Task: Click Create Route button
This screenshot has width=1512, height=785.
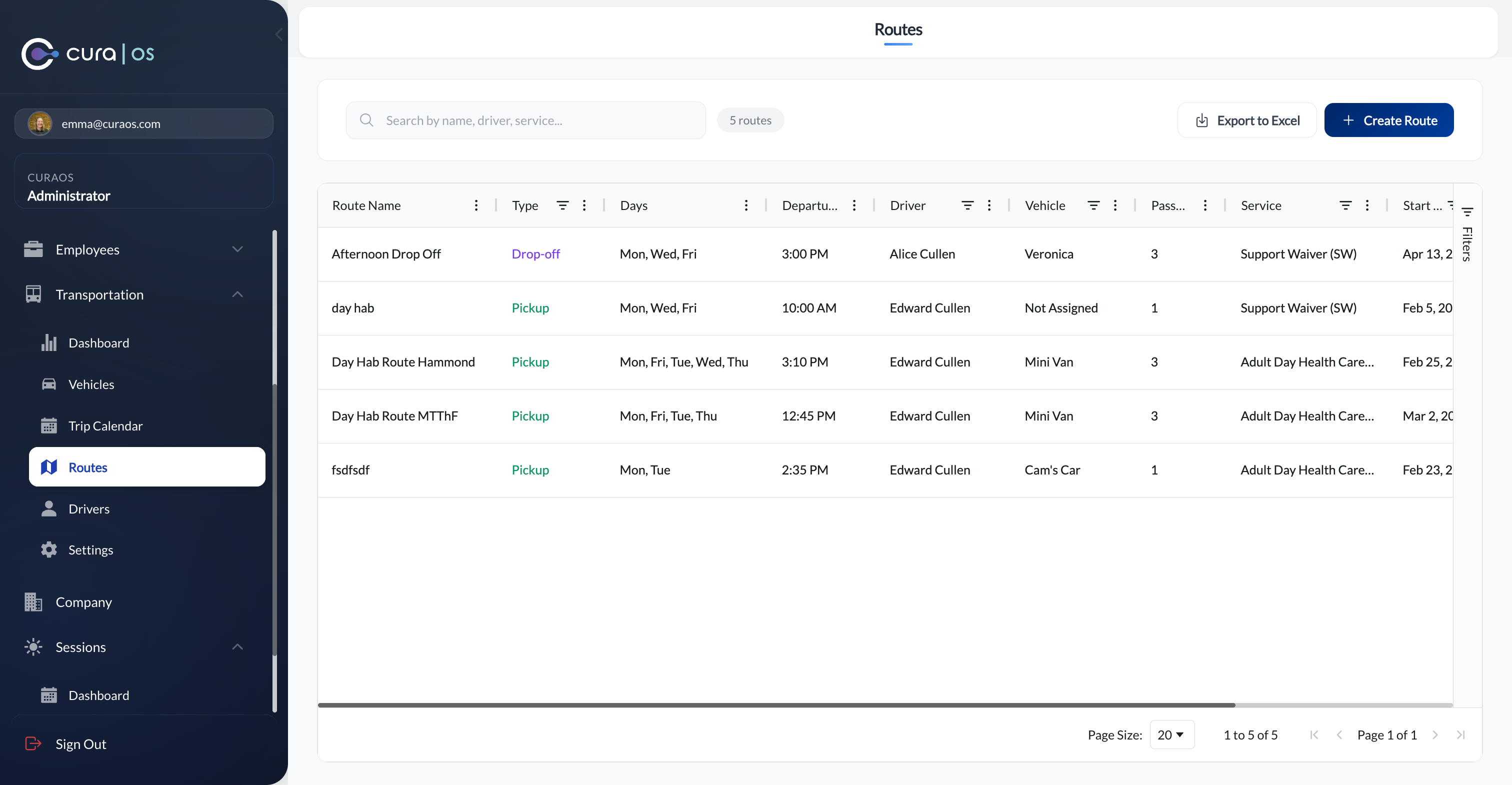Action: click(x=1388, y=120)
